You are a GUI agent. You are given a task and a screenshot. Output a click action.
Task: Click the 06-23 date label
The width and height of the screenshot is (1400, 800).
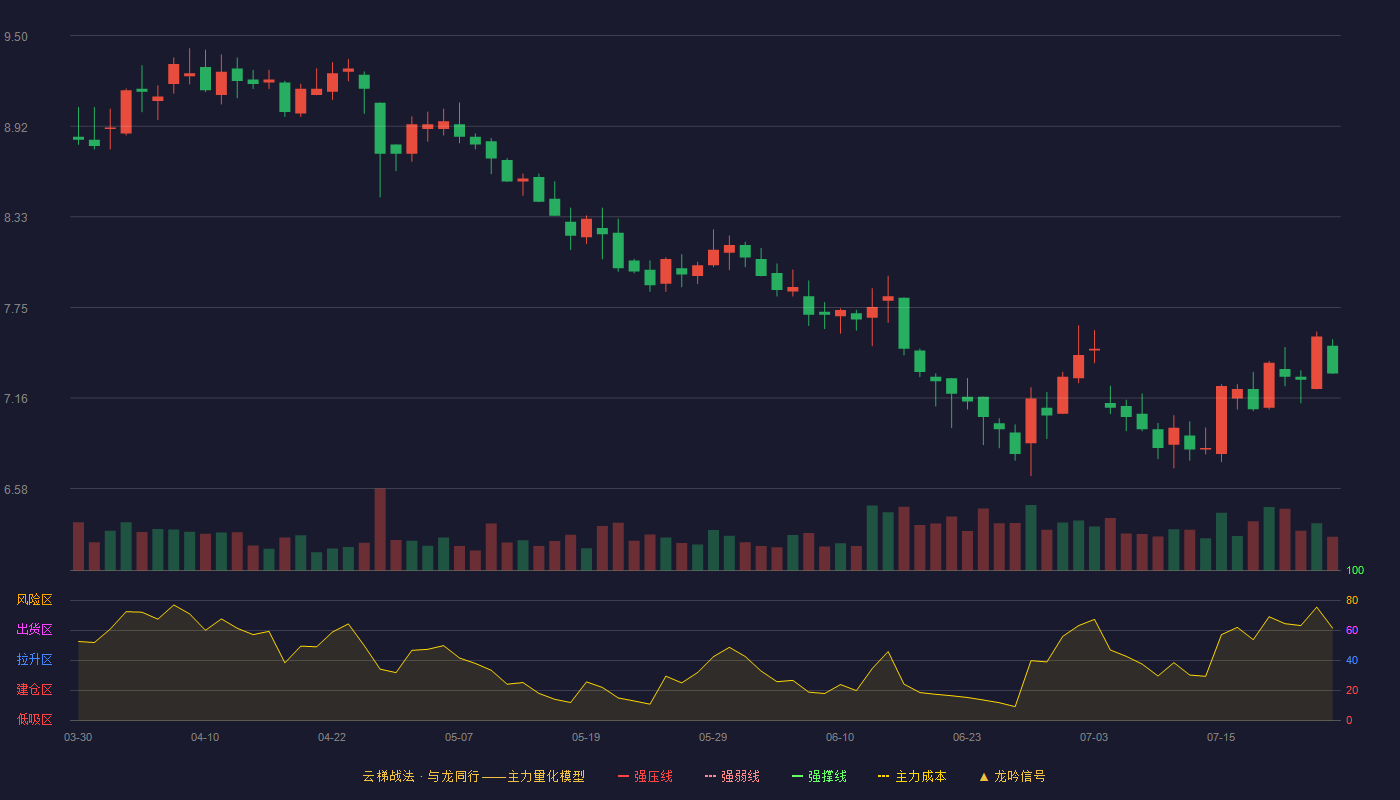pyautogui.click(x=967, y=737)
